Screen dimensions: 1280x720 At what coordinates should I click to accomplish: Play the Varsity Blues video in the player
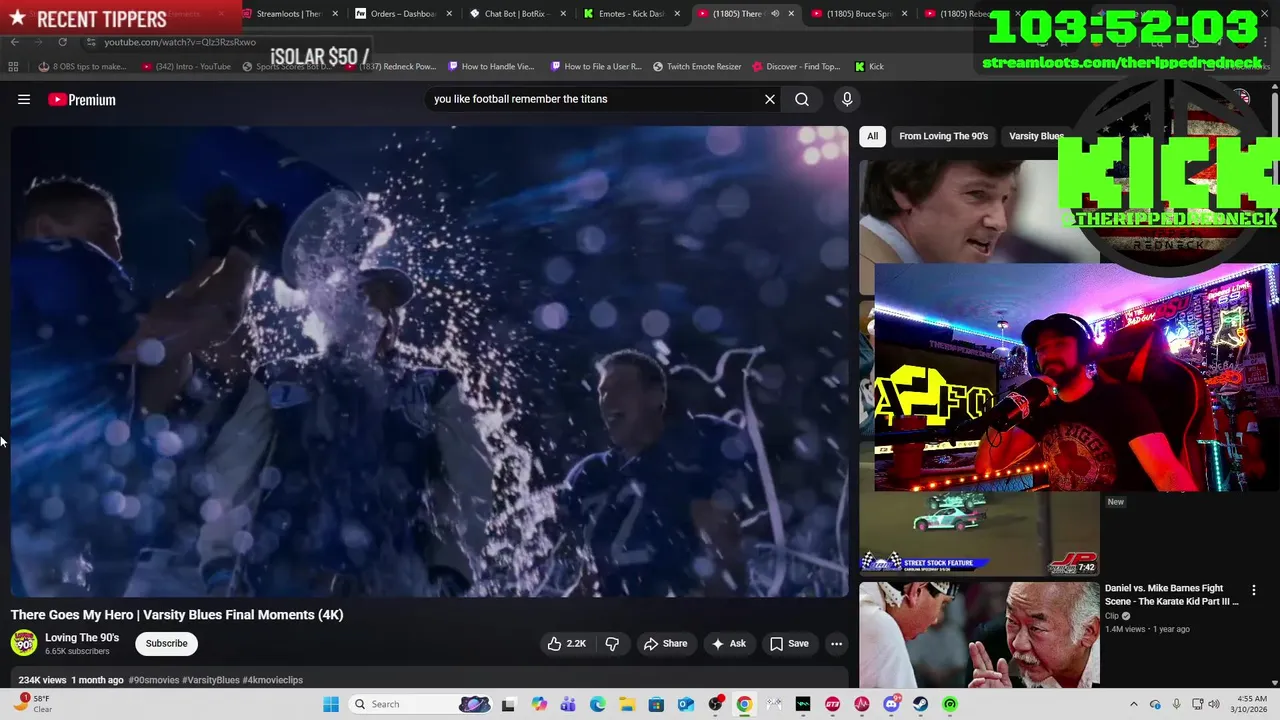(x=429, y=361)
